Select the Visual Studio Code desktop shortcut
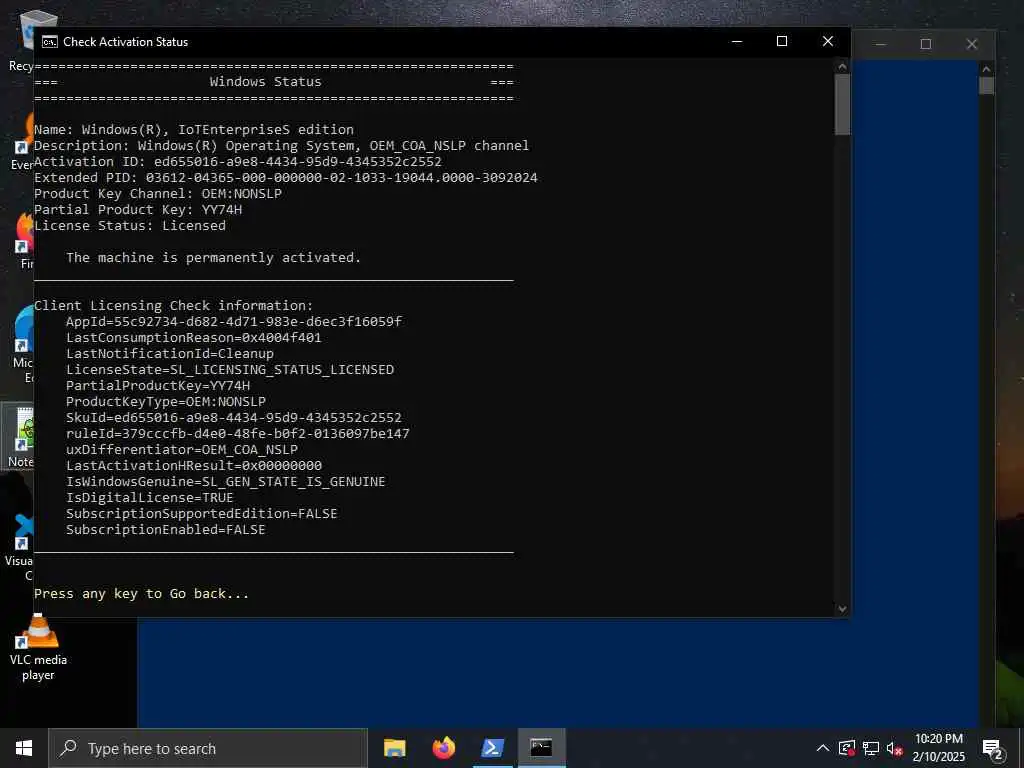Image resolution: width=1024 pixels, height=768 pixels. click(x=20, y=546)
